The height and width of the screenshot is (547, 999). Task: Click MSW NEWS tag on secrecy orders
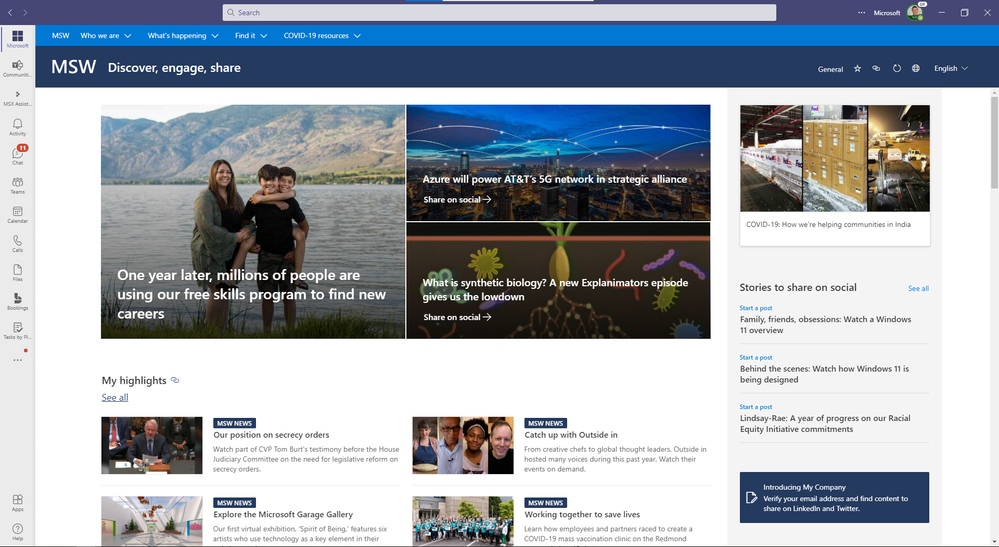point(234,423)
